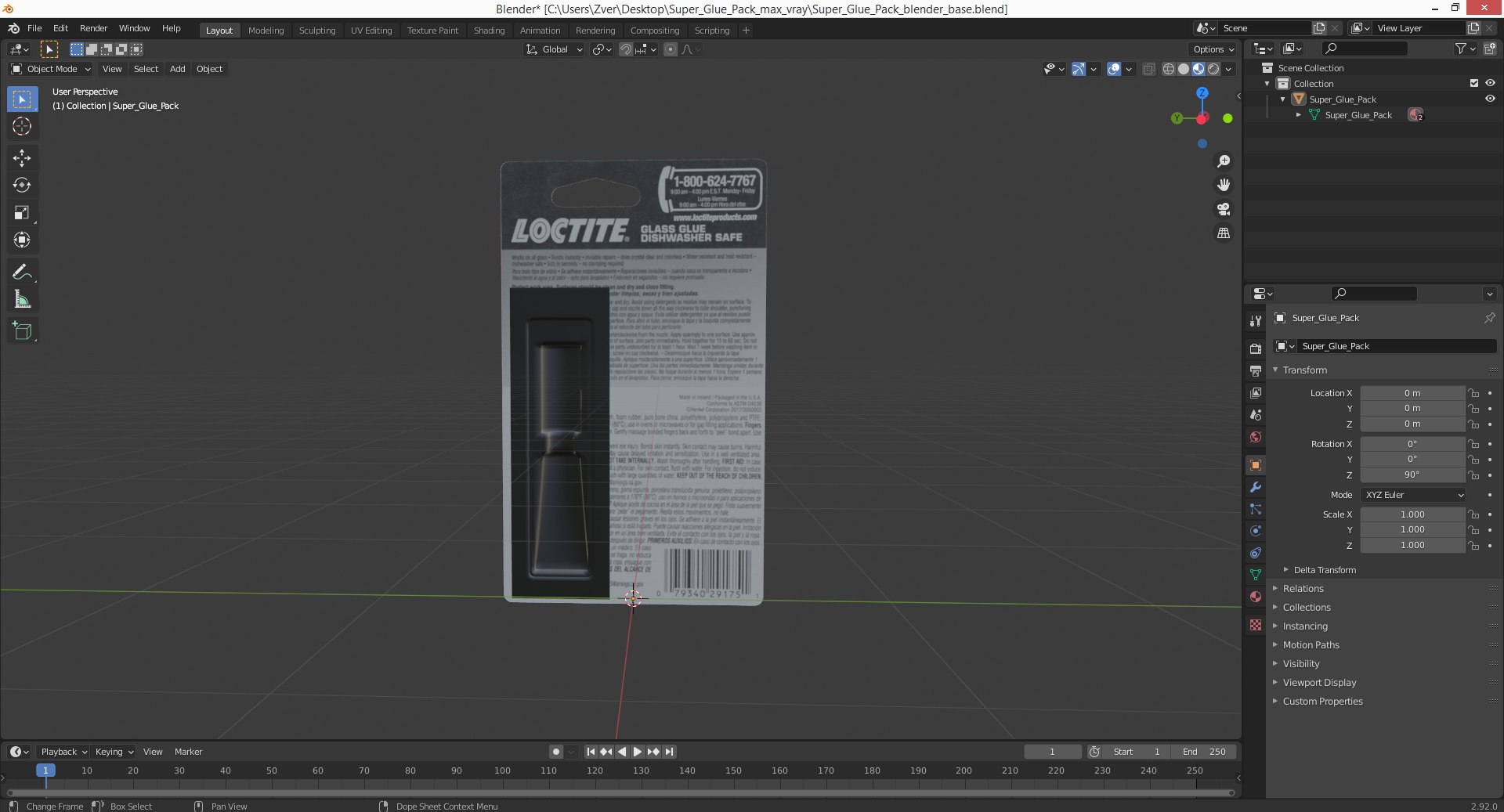Choose the Move tool
The width and height of the screenshot is (1504, 812).
point(22,158)
